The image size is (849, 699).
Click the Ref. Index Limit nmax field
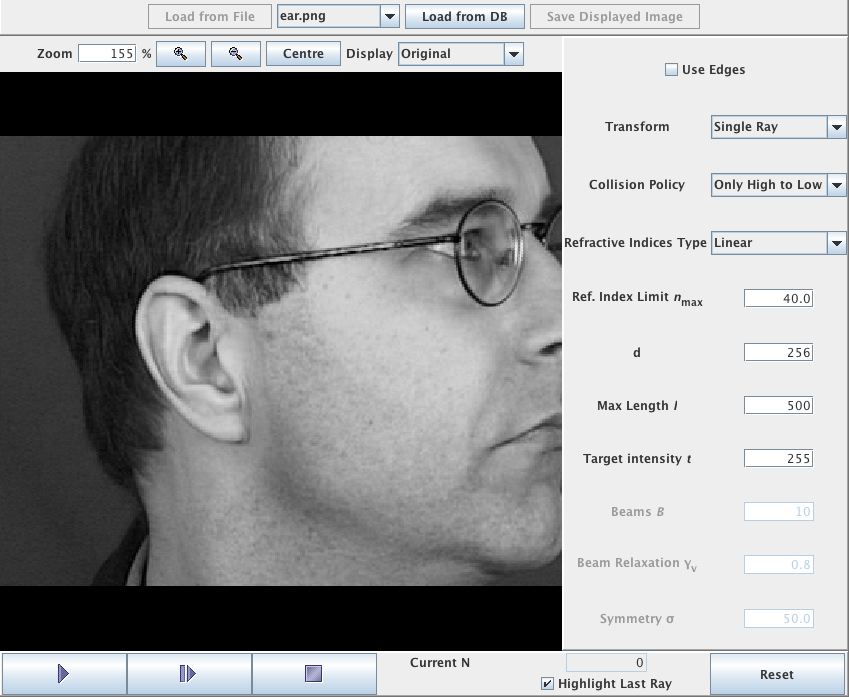click(x=778, y=299)
